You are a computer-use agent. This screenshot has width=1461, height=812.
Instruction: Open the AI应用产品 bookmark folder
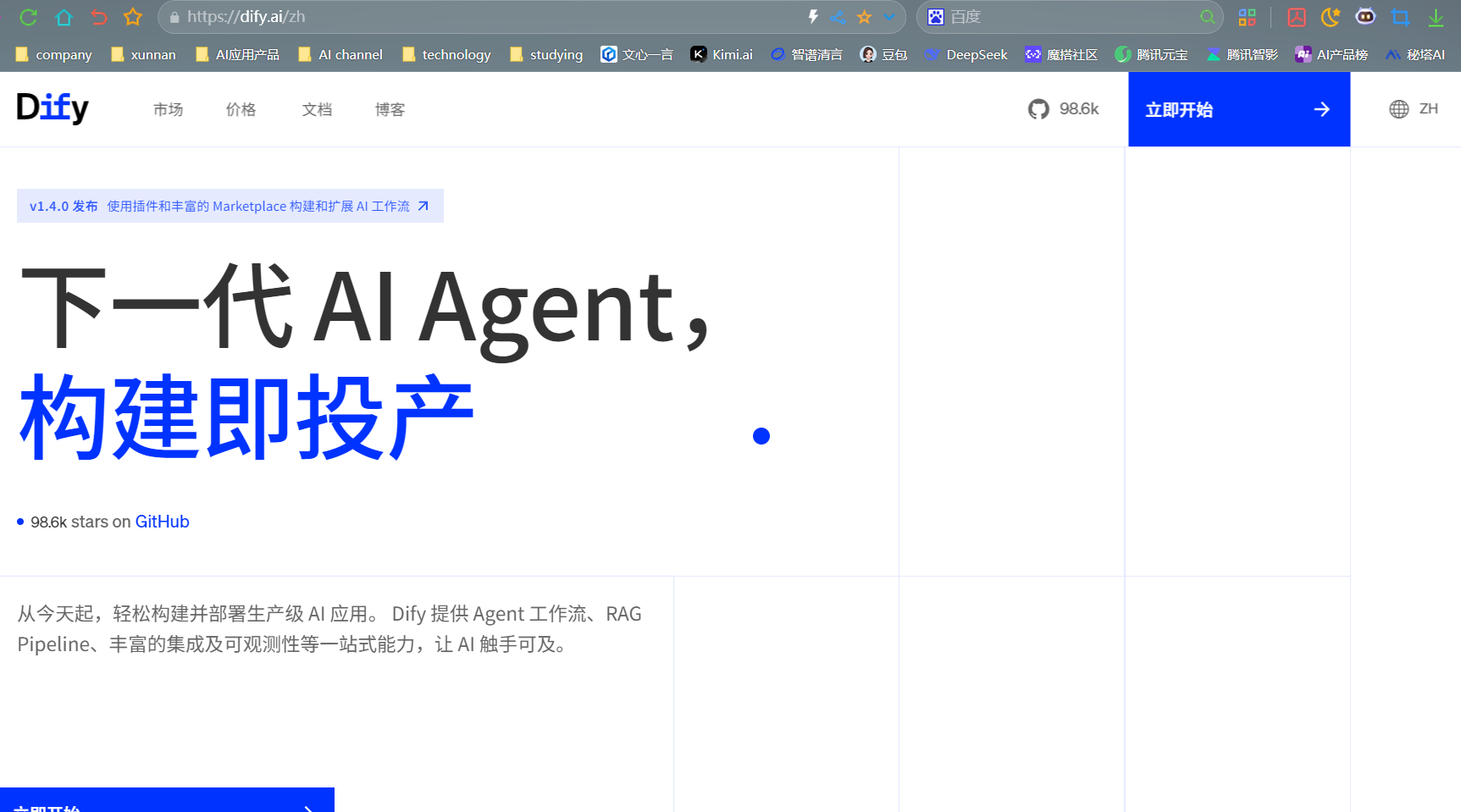tap(237, 54)
